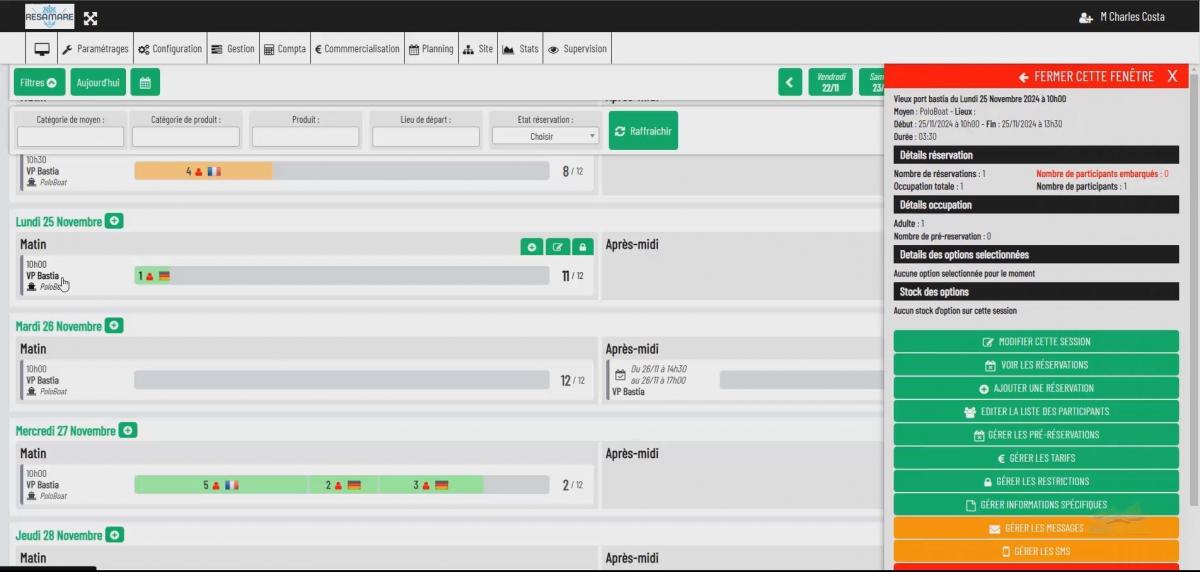Click the 2 / 12 seat count on Mercredi
Viewport: 1200px width, 572px height.
(572, 485)
